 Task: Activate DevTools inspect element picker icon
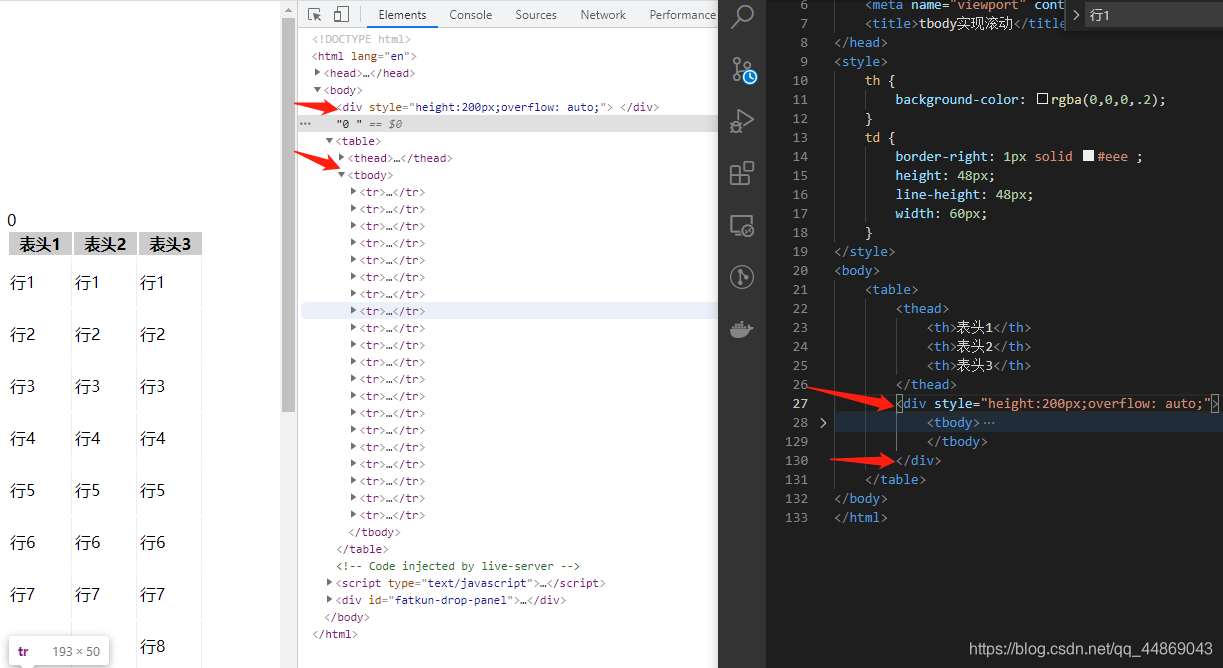coord(315,14)
